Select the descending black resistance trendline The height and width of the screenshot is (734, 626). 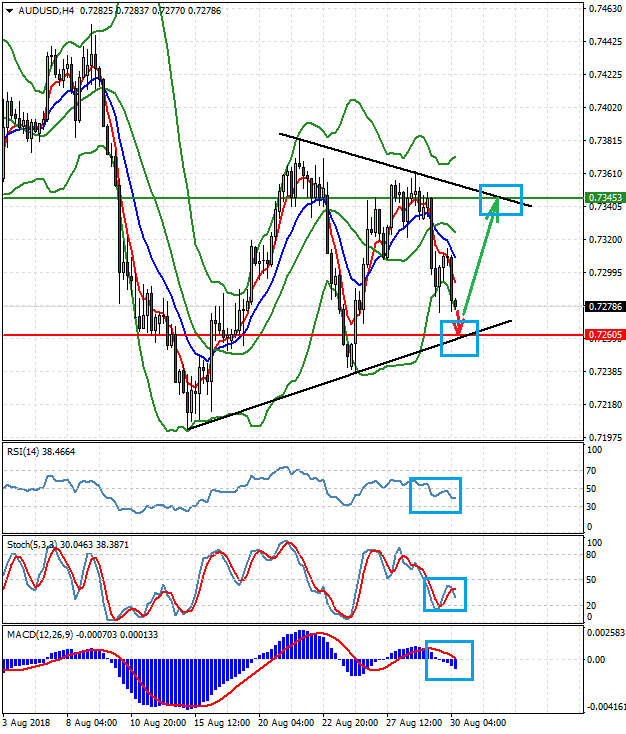pos(405,170)
